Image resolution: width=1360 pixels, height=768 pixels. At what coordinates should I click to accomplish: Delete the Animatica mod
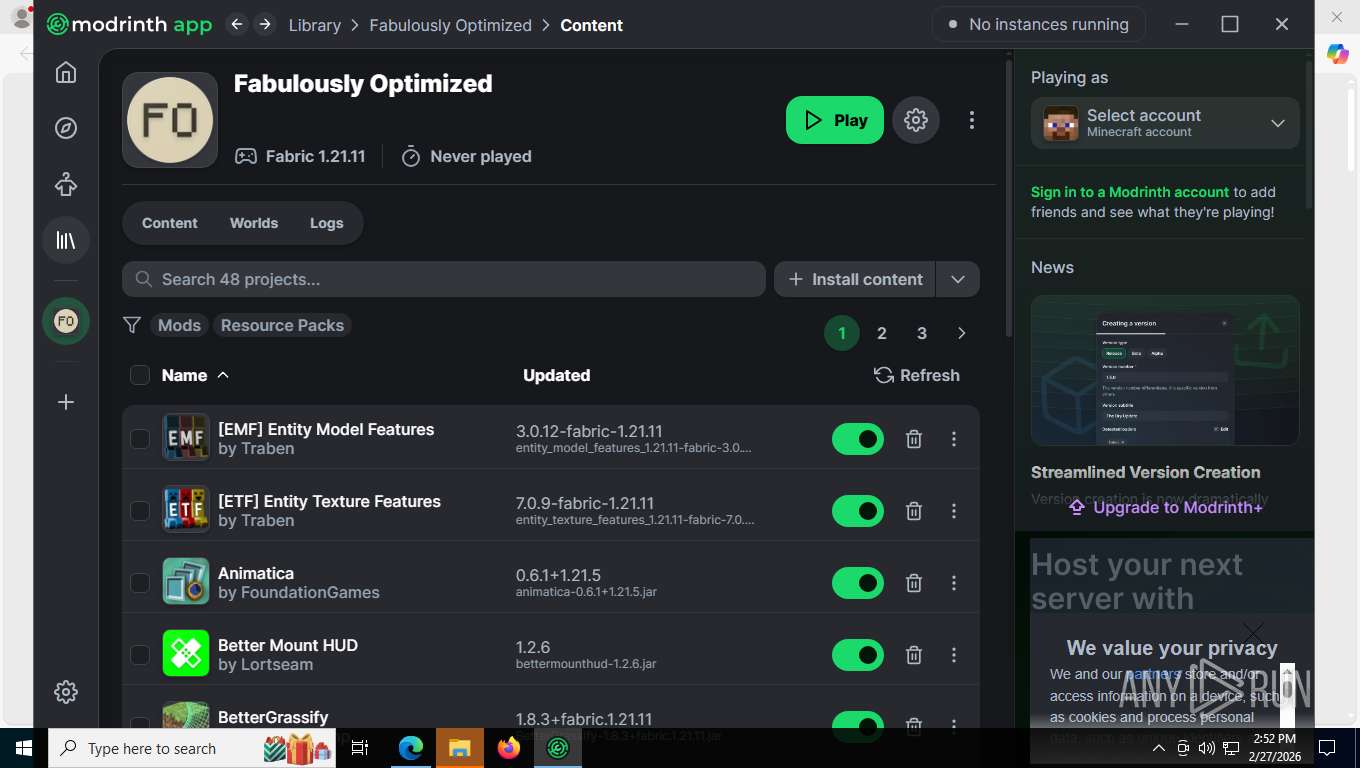pyautogui.click(x=914, y=583)
